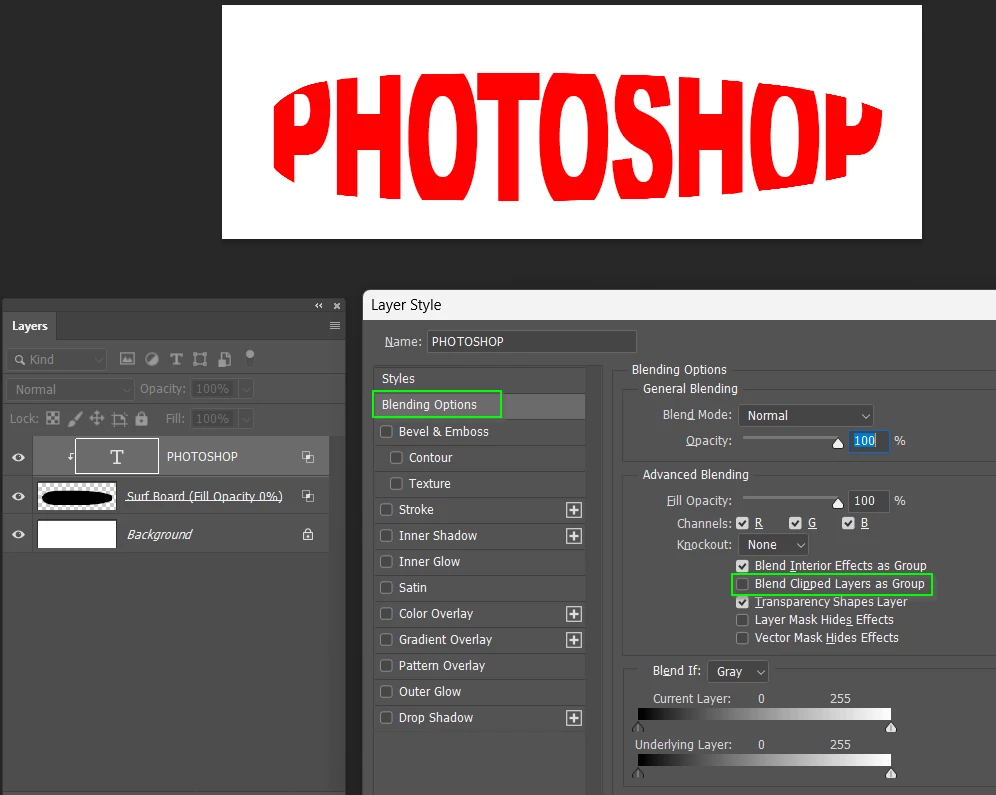Click Underlying Layer black point slider
The image size is (996, 795).
point(638,773)
